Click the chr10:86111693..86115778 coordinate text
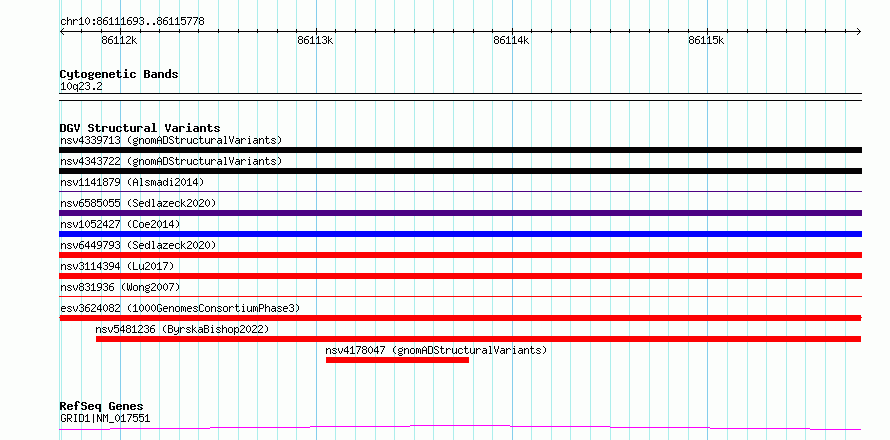Image resolution: width=890 pixels, height=440 pixels. coord(132,22)
